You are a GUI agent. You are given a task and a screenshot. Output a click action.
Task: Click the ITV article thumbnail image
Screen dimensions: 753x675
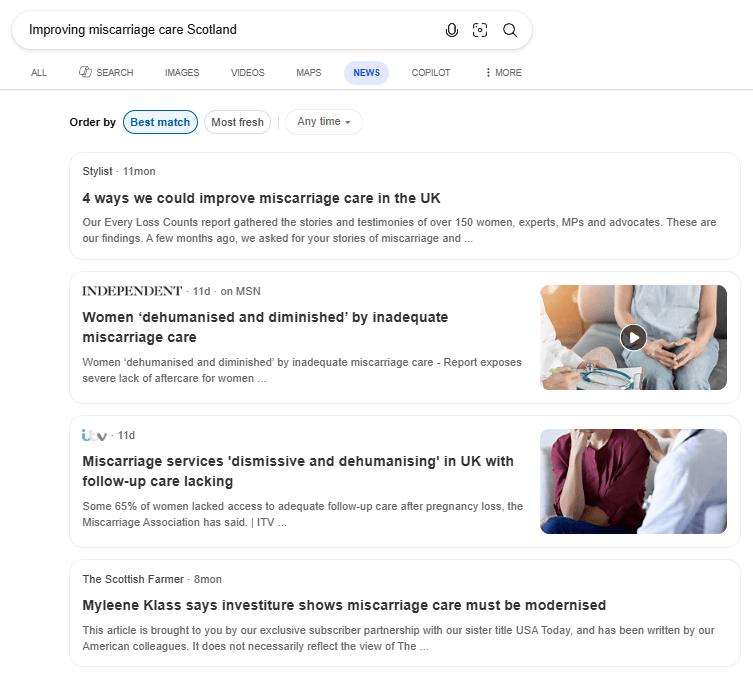633,481
